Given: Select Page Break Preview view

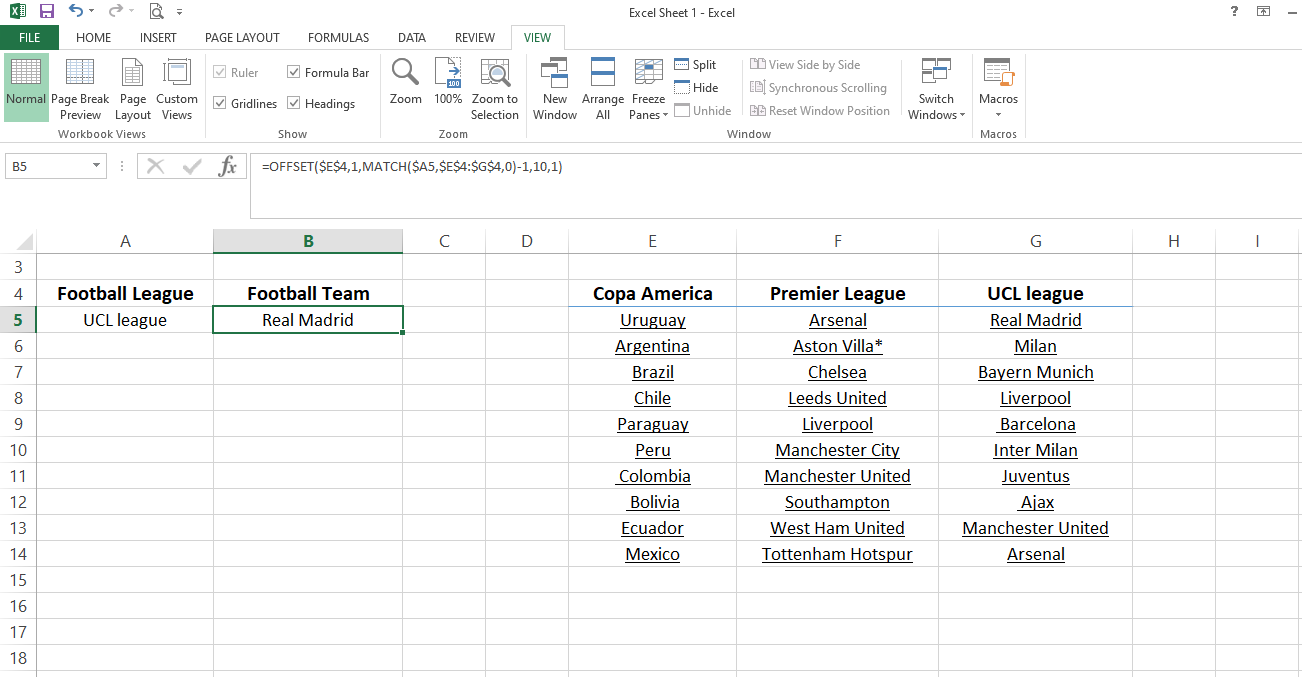Looking at the screenshot, I should pos(80,88).
